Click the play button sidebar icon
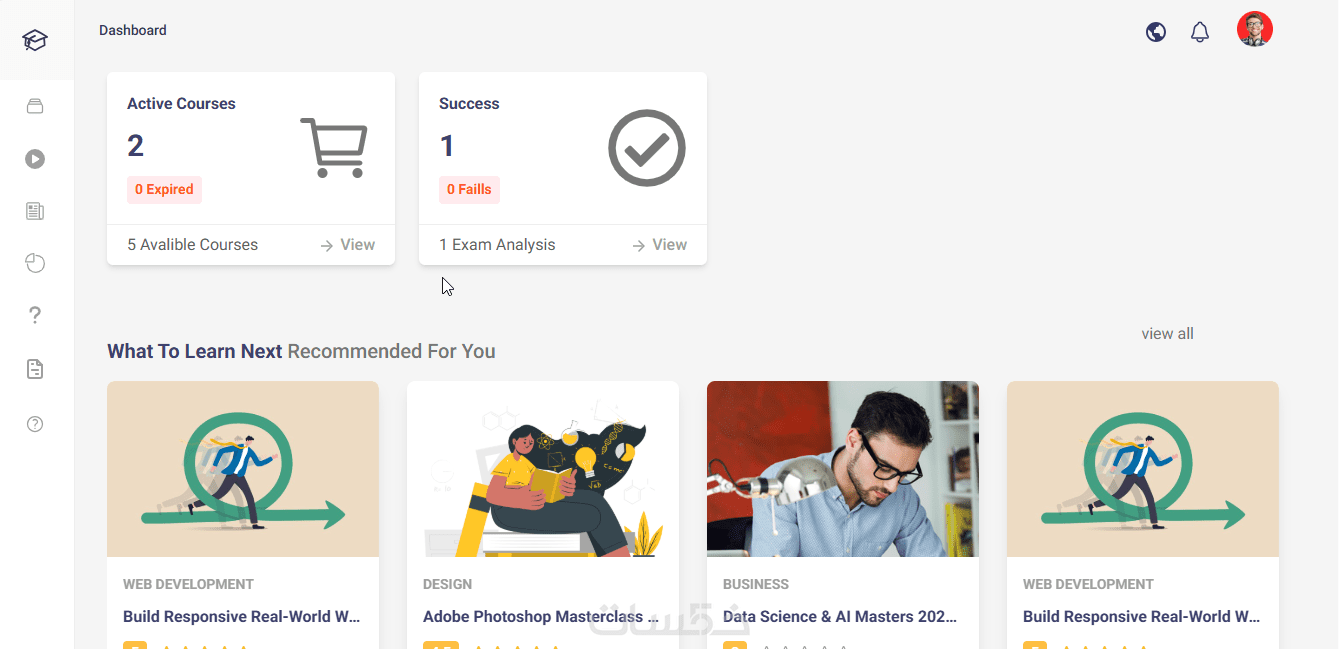1339x649 pixels. coord(35,159)
